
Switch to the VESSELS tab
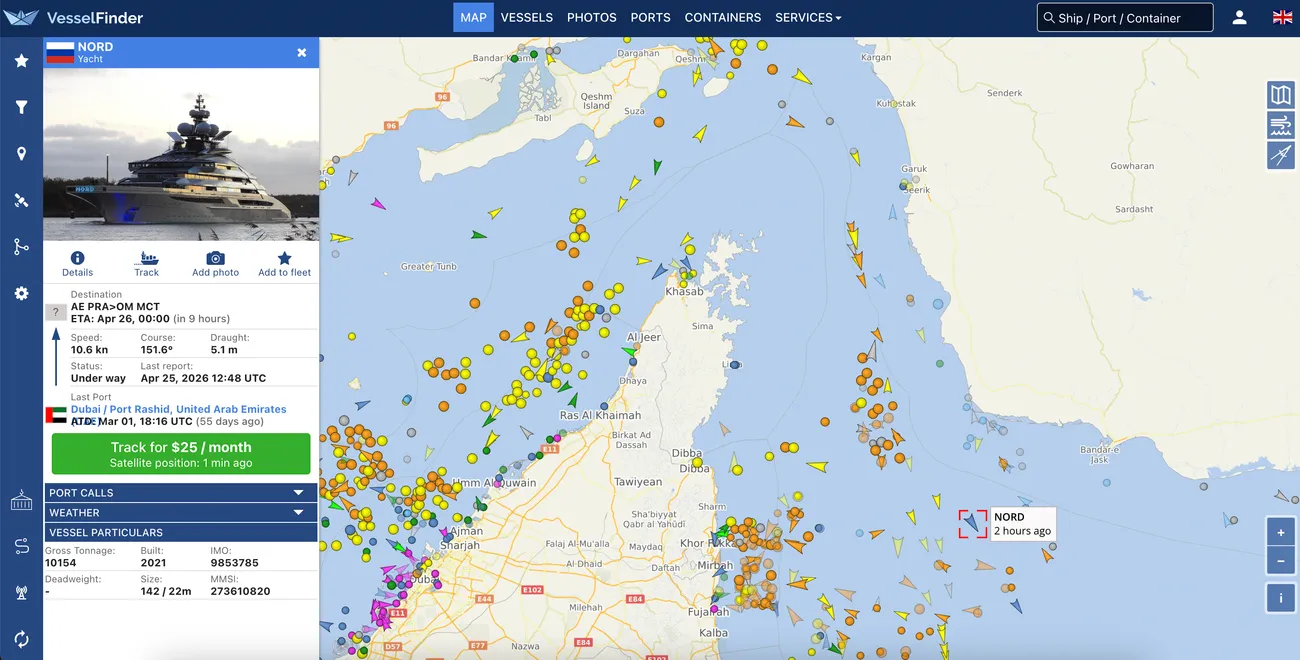(x=526, y=18)
